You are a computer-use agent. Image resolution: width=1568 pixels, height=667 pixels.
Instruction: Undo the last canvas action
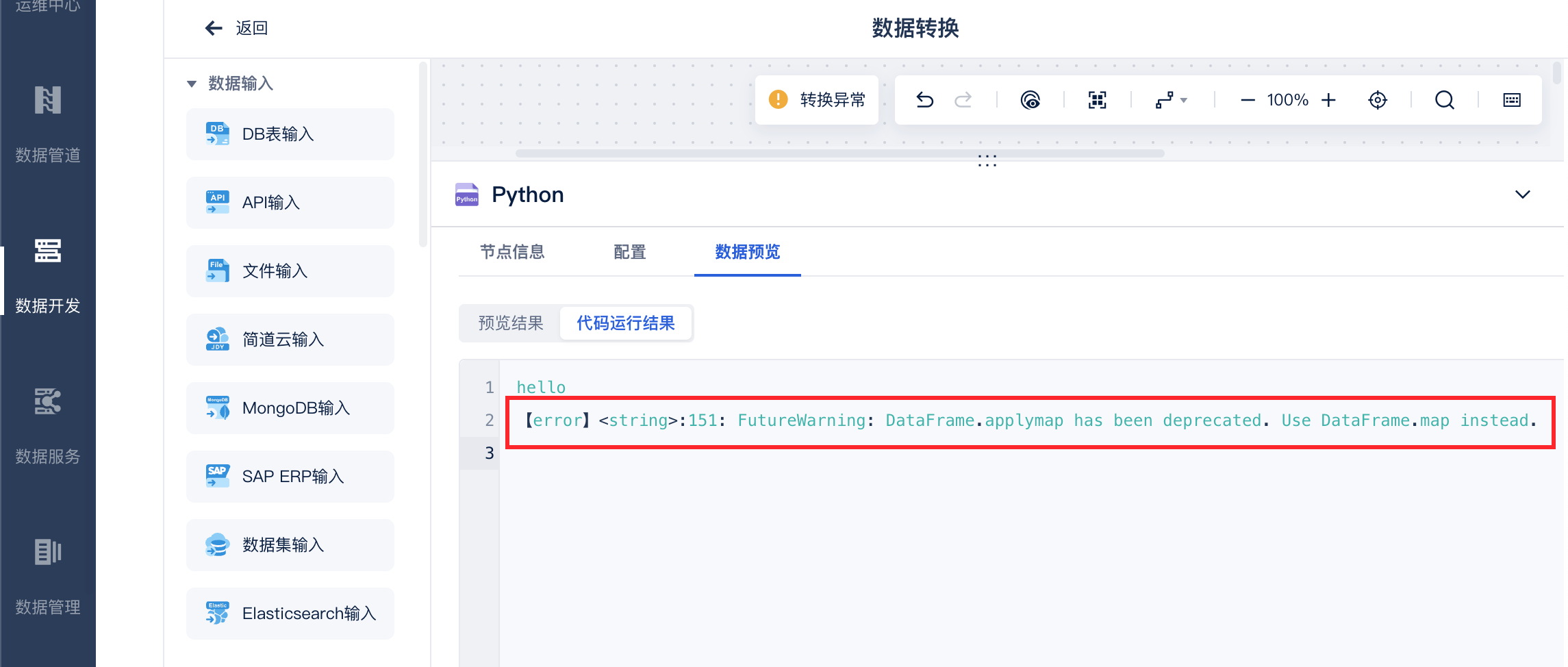point(926,99)
